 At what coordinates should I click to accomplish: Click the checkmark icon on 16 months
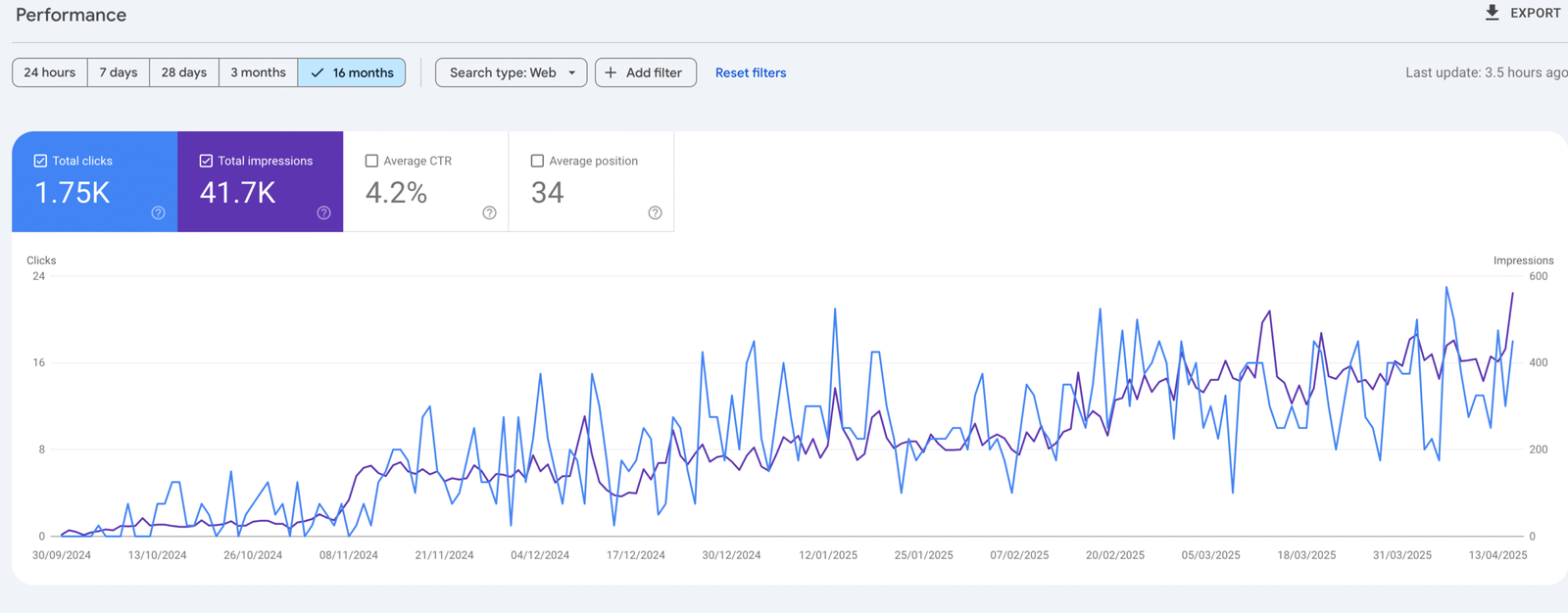[x=317, y=72]
